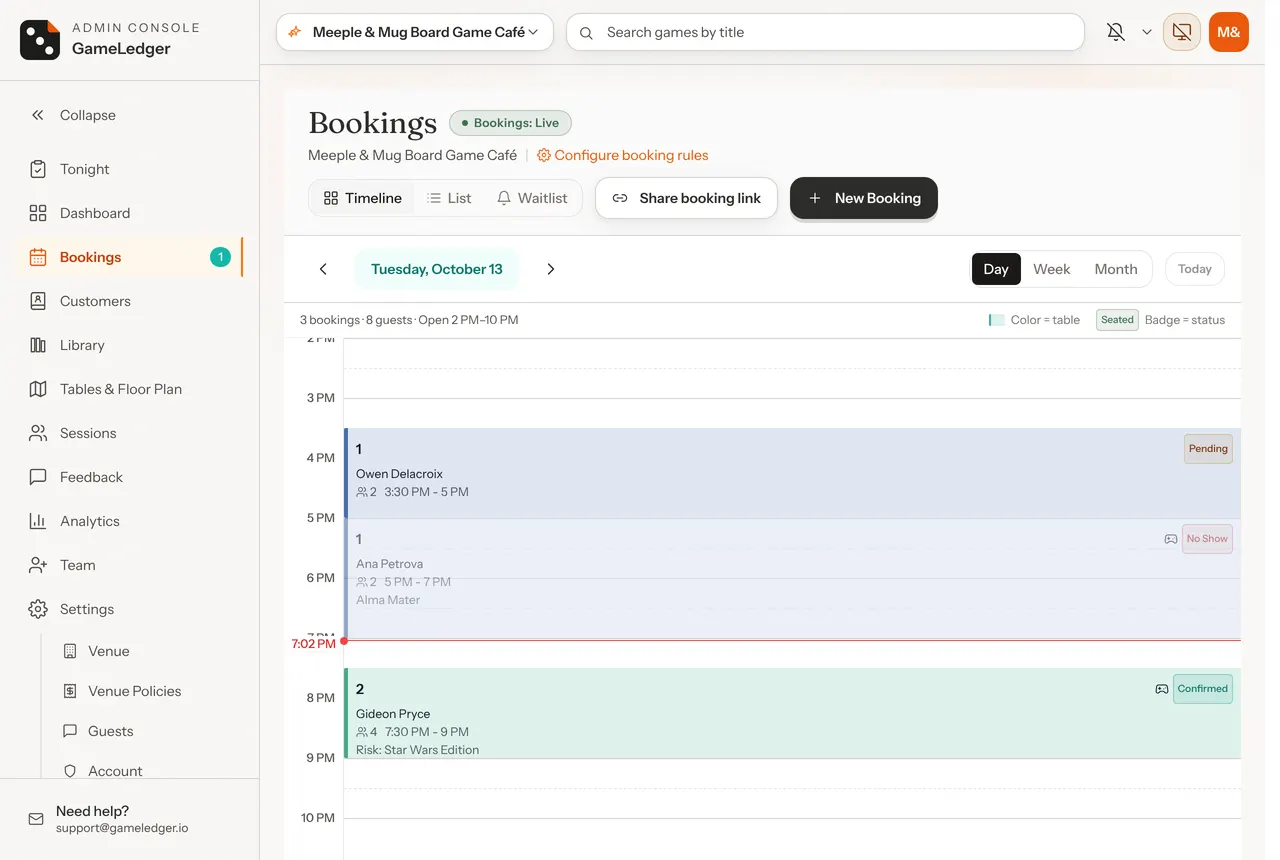The height and width of the screenshot is (860, 1280).
Task: Expand the notifications dropdown chevron
Action: click(1147, 32)
